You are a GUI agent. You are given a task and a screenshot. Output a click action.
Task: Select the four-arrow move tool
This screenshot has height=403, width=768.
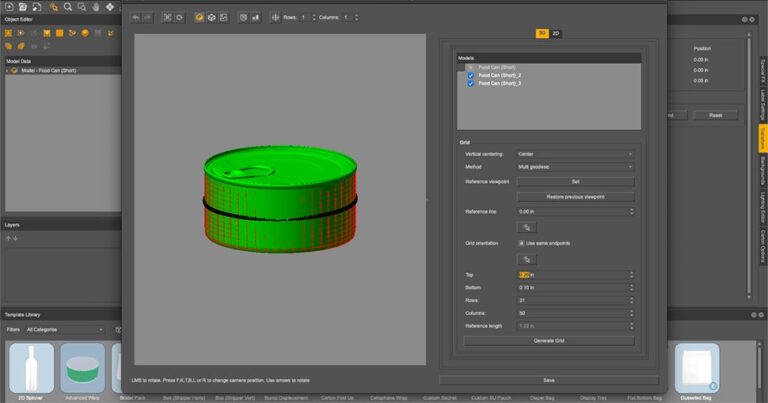coord(110,7)
